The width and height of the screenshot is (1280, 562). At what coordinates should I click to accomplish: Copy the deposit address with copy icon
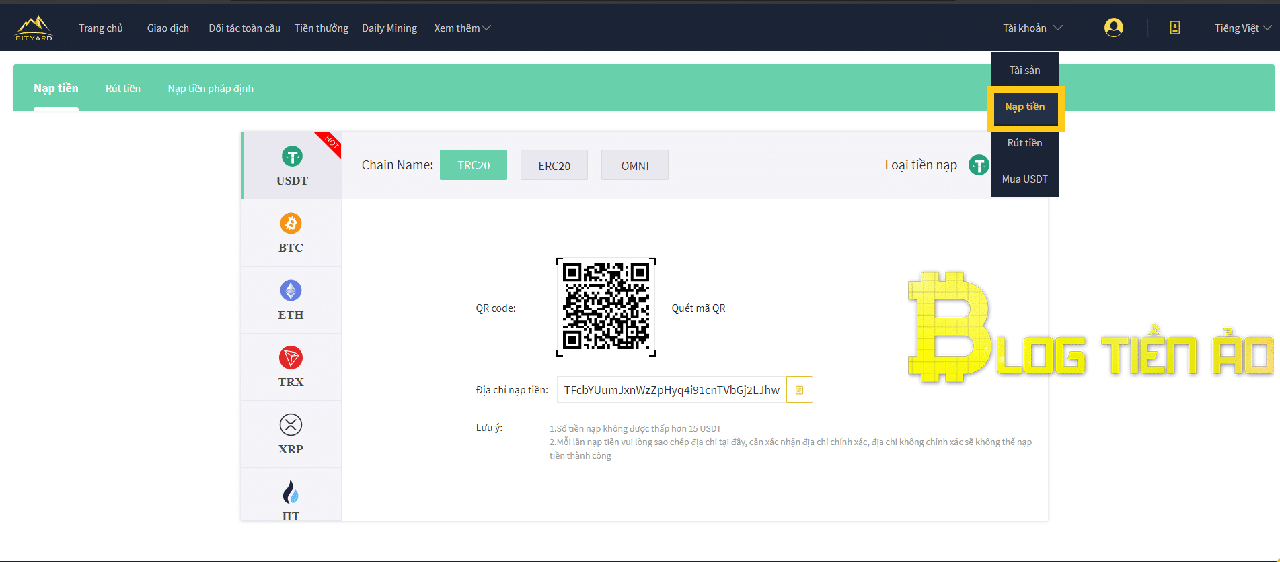(x=799, y=390)
